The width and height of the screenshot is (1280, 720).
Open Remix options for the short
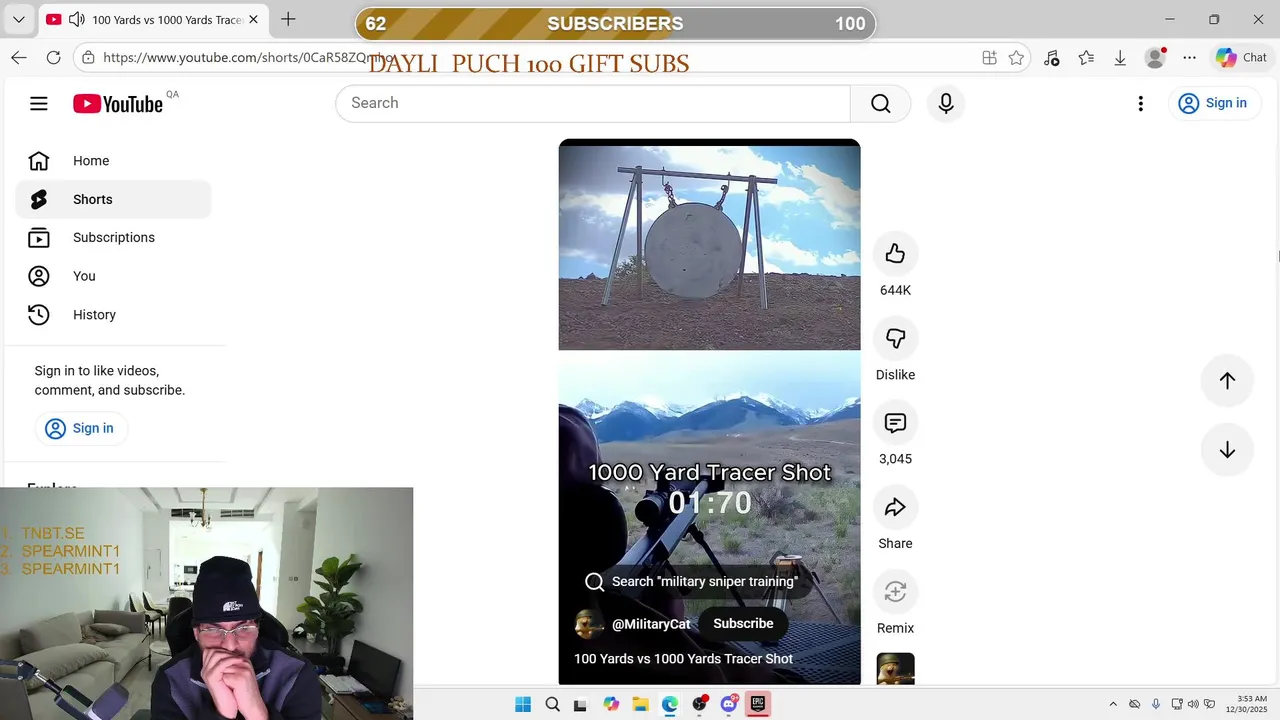point(895,592)
